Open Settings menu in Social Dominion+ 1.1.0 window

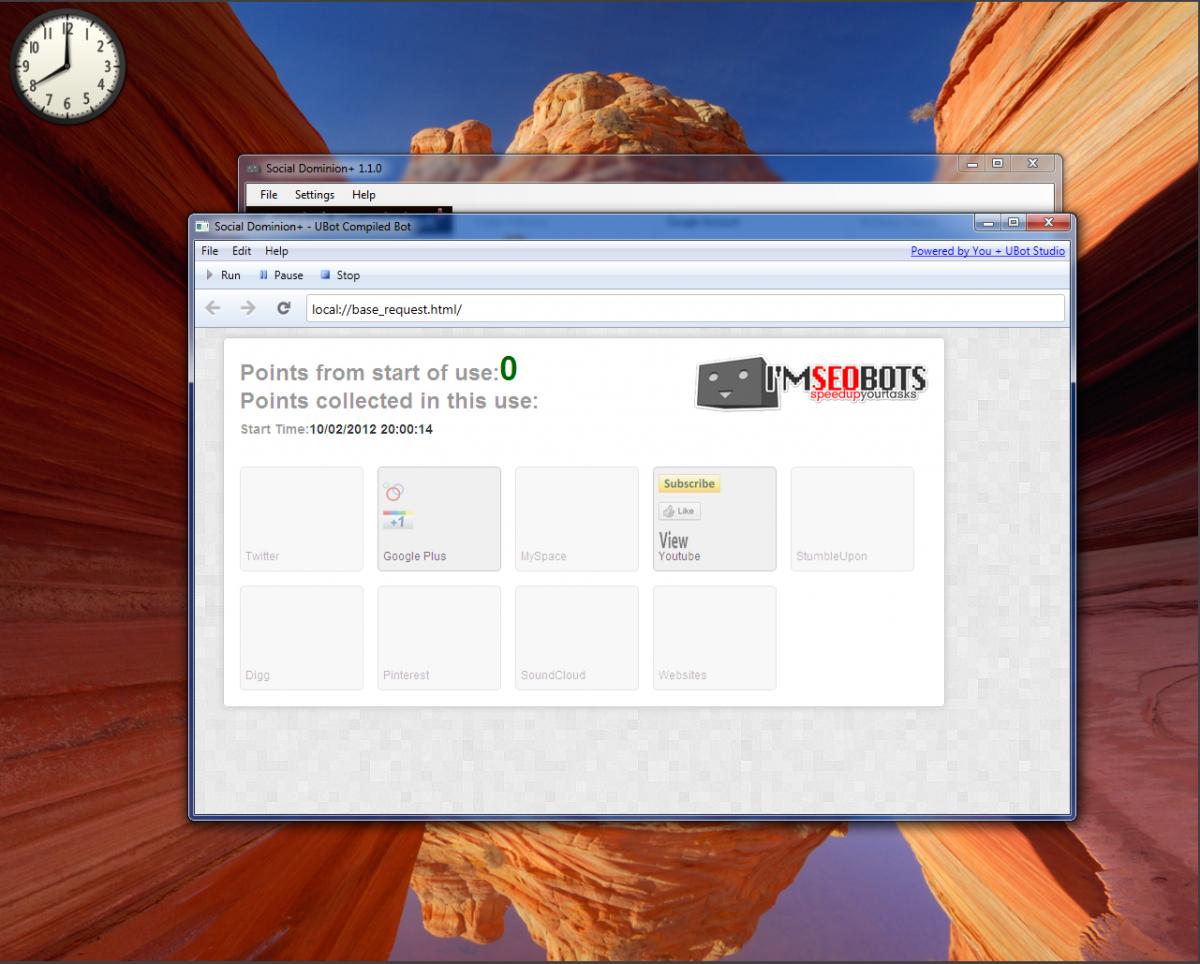pyautogui.click(x=315, y=195)
